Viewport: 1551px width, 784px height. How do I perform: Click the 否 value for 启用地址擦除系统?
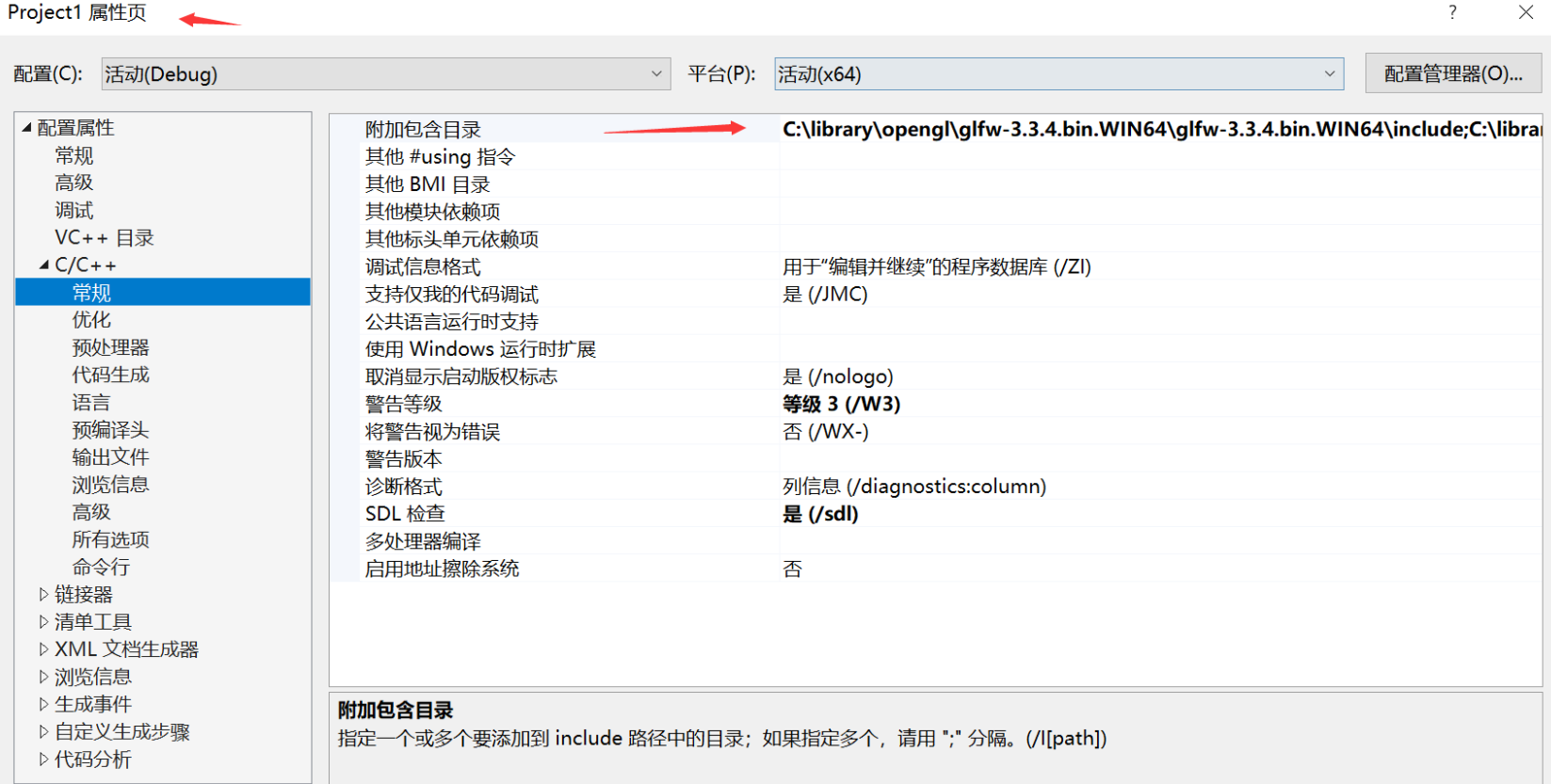pyautogui.click(x=792, y=568)
